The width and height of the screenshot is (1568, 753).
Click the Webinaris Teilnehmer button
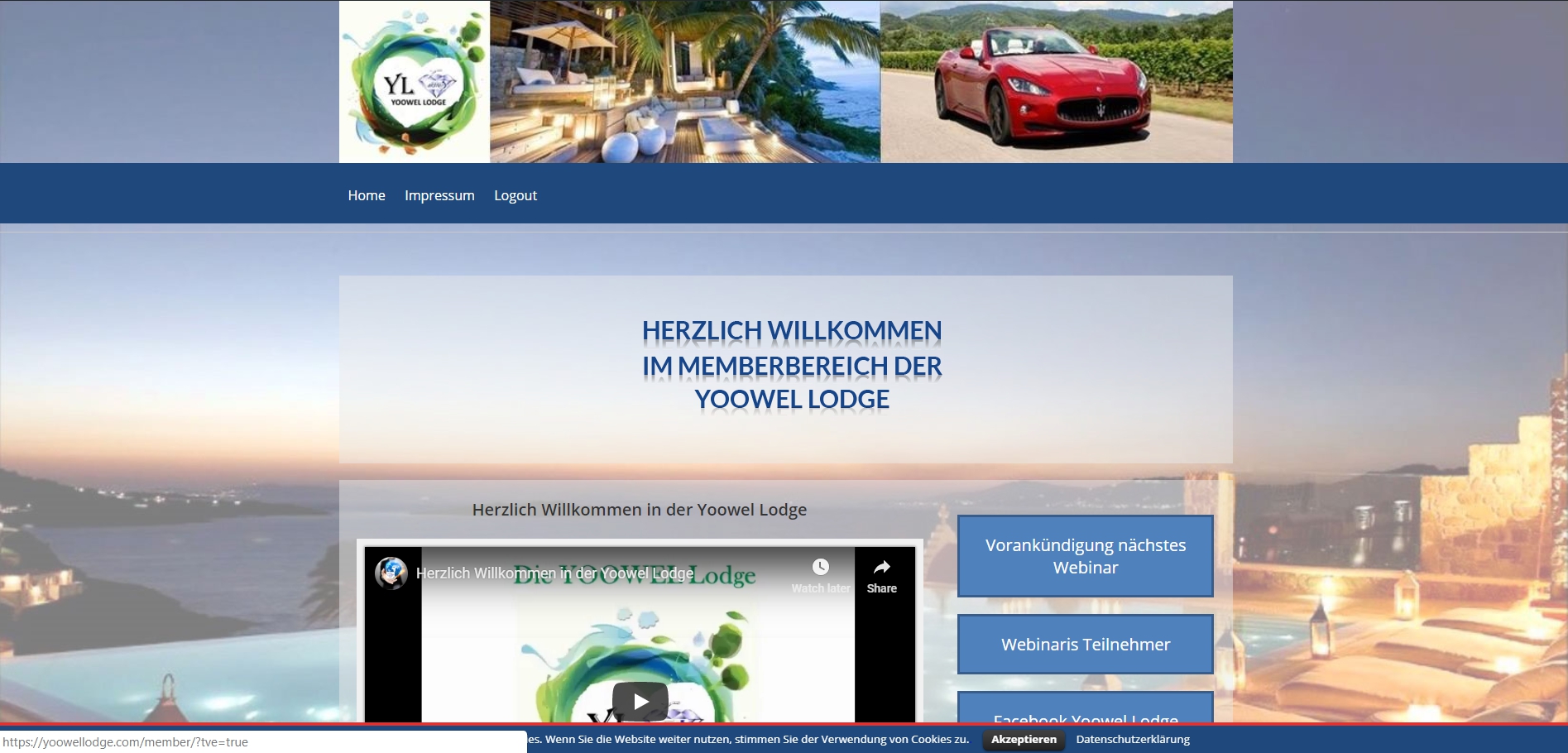pyautogui.click(x=1086, y=645)
